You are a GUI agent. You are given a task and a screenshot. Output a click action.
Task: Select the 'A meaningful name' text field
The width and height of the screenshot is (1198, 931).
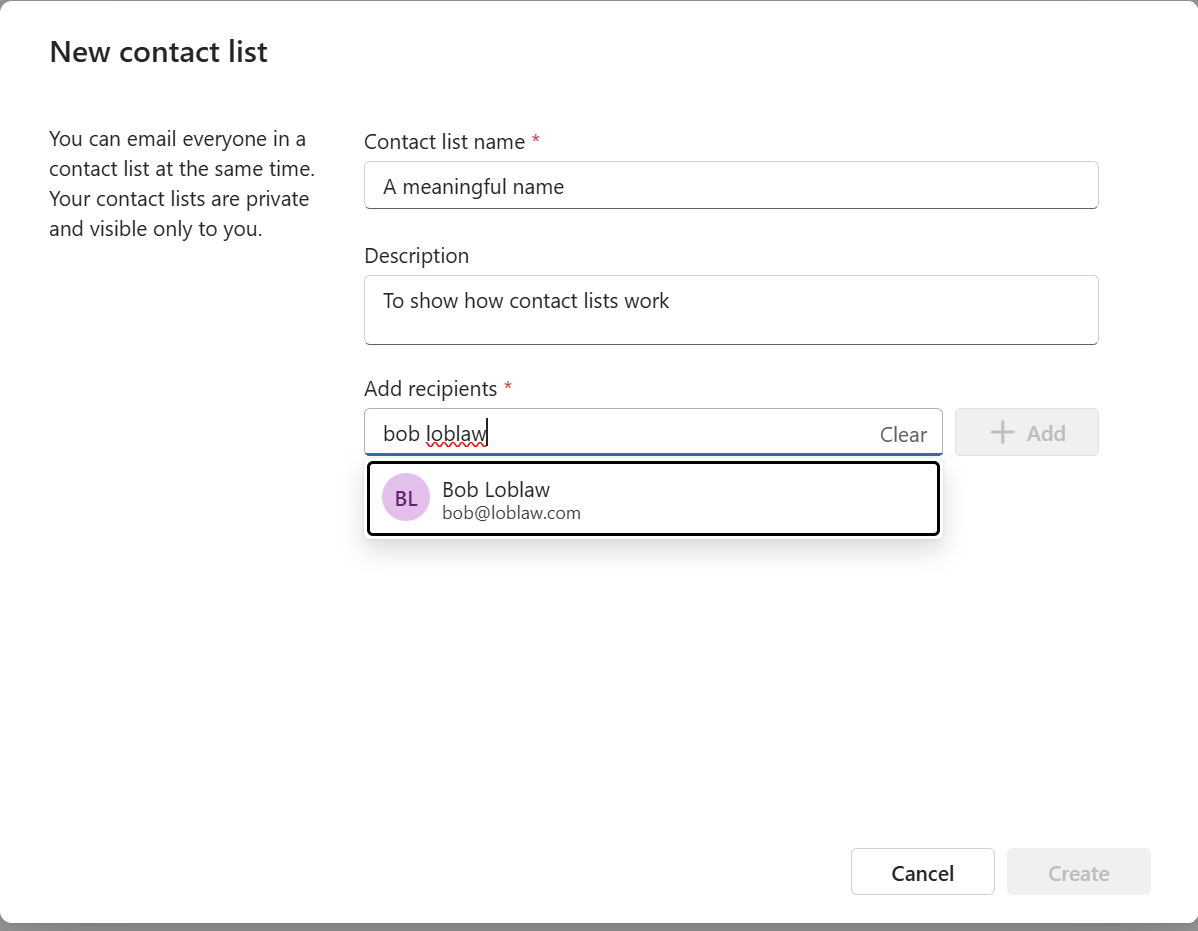(x=730, y=185)
